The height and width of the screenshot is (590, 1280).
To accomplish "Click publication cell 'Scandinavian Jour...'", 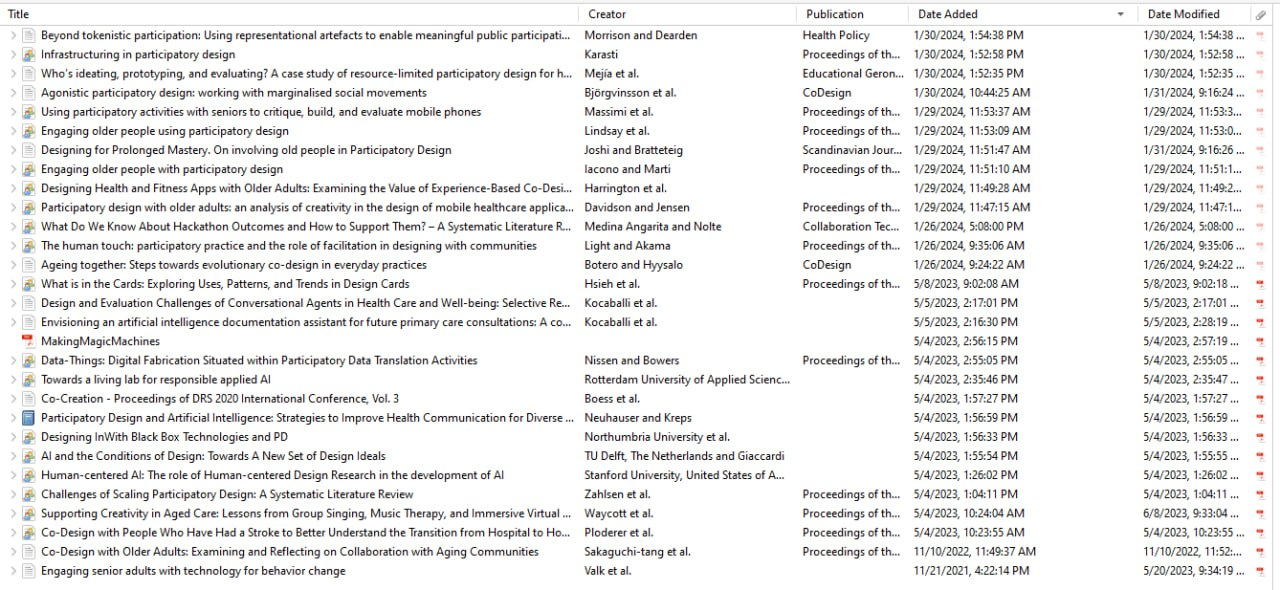I will click(x=851, y=150).
